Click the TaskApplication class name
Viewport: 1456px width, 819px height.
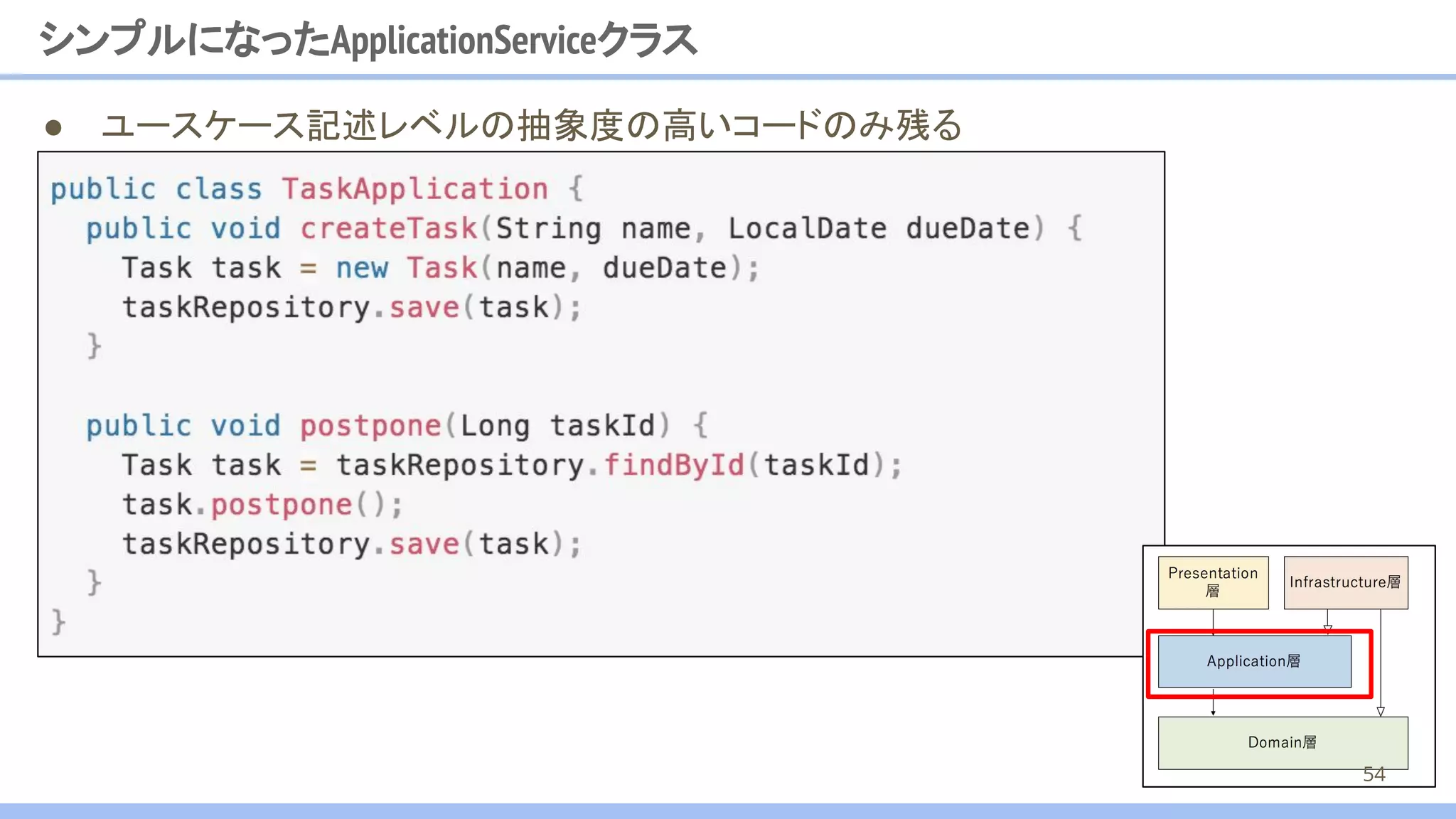414,189
